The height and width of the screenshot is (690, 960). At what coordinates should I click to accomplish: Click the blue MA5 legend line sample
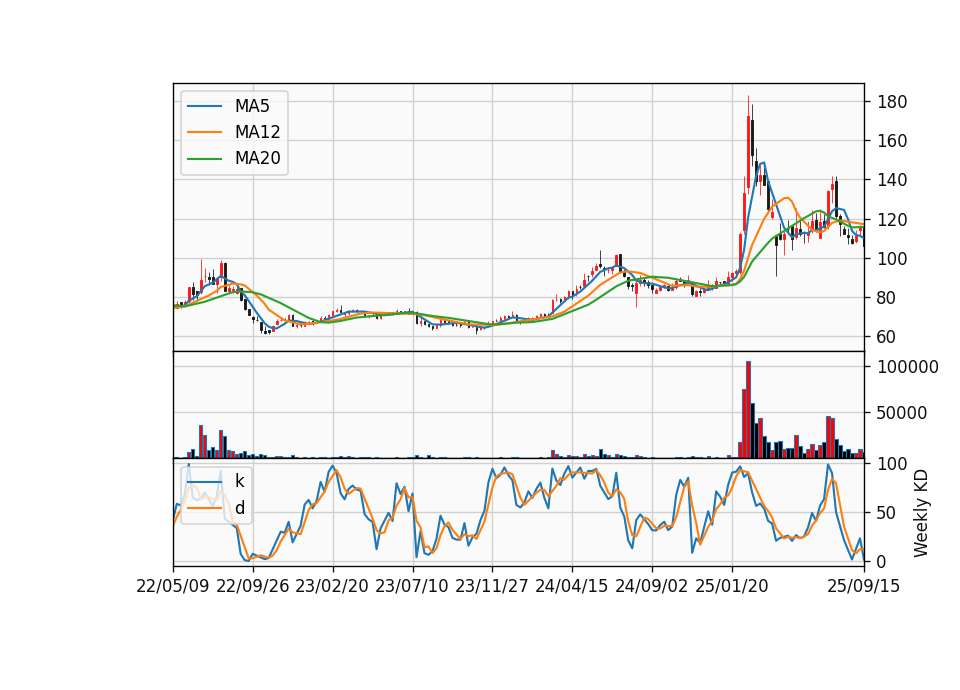point(204,106)
